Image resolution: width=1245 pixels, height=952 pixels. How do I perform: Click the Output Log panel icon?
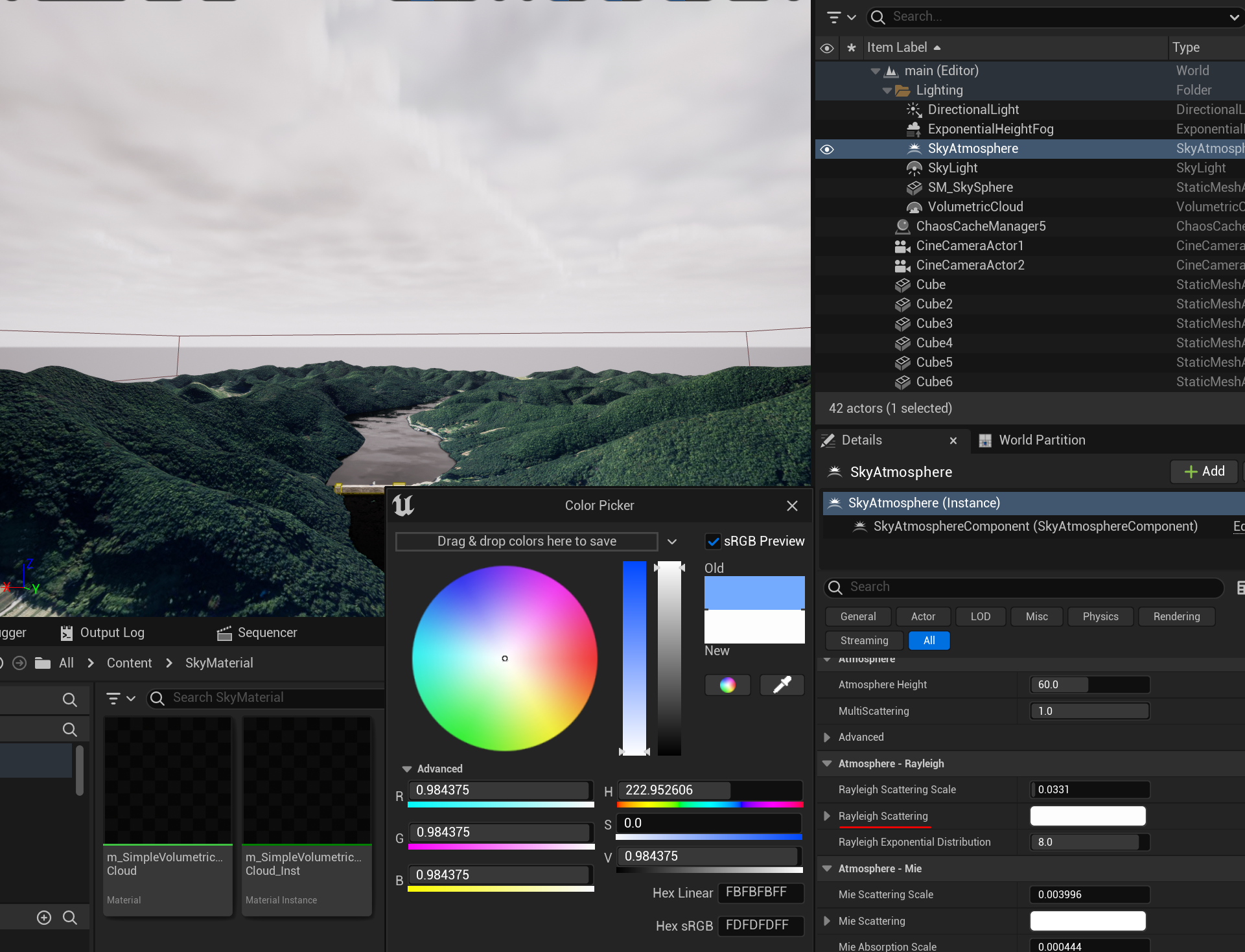[67, 633]
